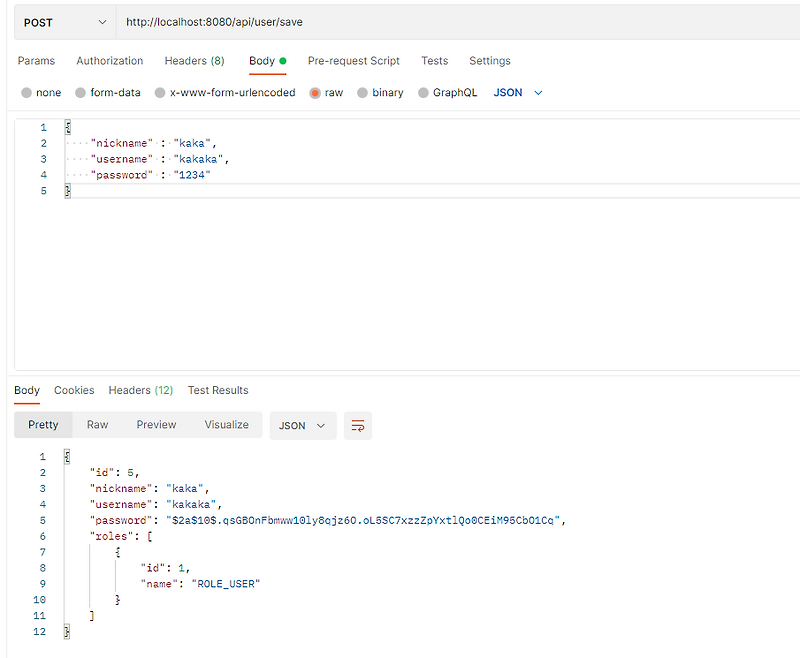The width and height of the screenshot is (800, 658).
Task: Switch to the Params tab
Action: coord(36,61)
